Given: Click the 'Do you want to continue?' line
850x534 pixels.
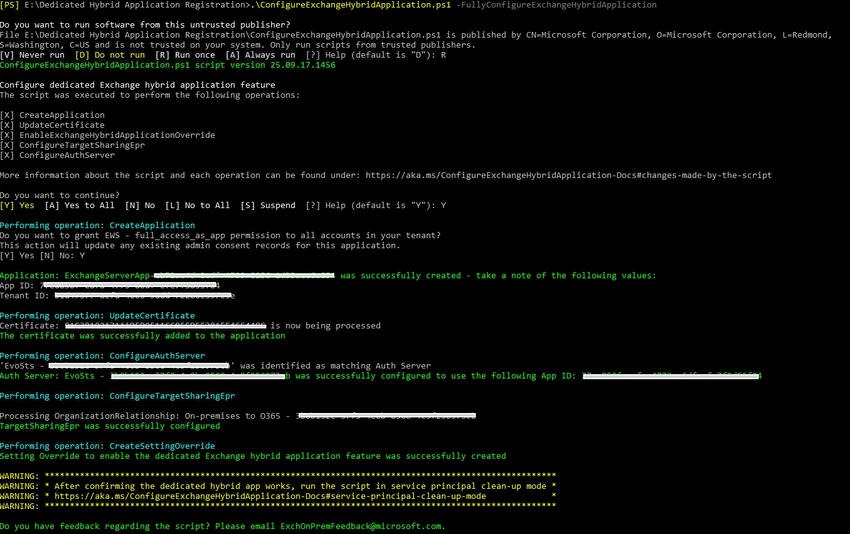Looking at the screenshot, I should click(60, 195).
